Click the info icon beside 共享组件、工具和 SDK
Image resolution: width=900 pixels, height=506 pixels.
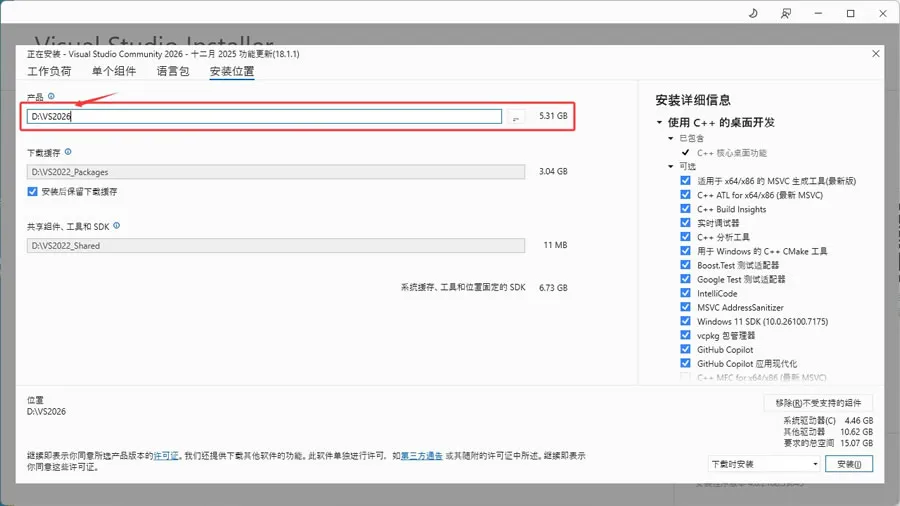pos(117,226)
